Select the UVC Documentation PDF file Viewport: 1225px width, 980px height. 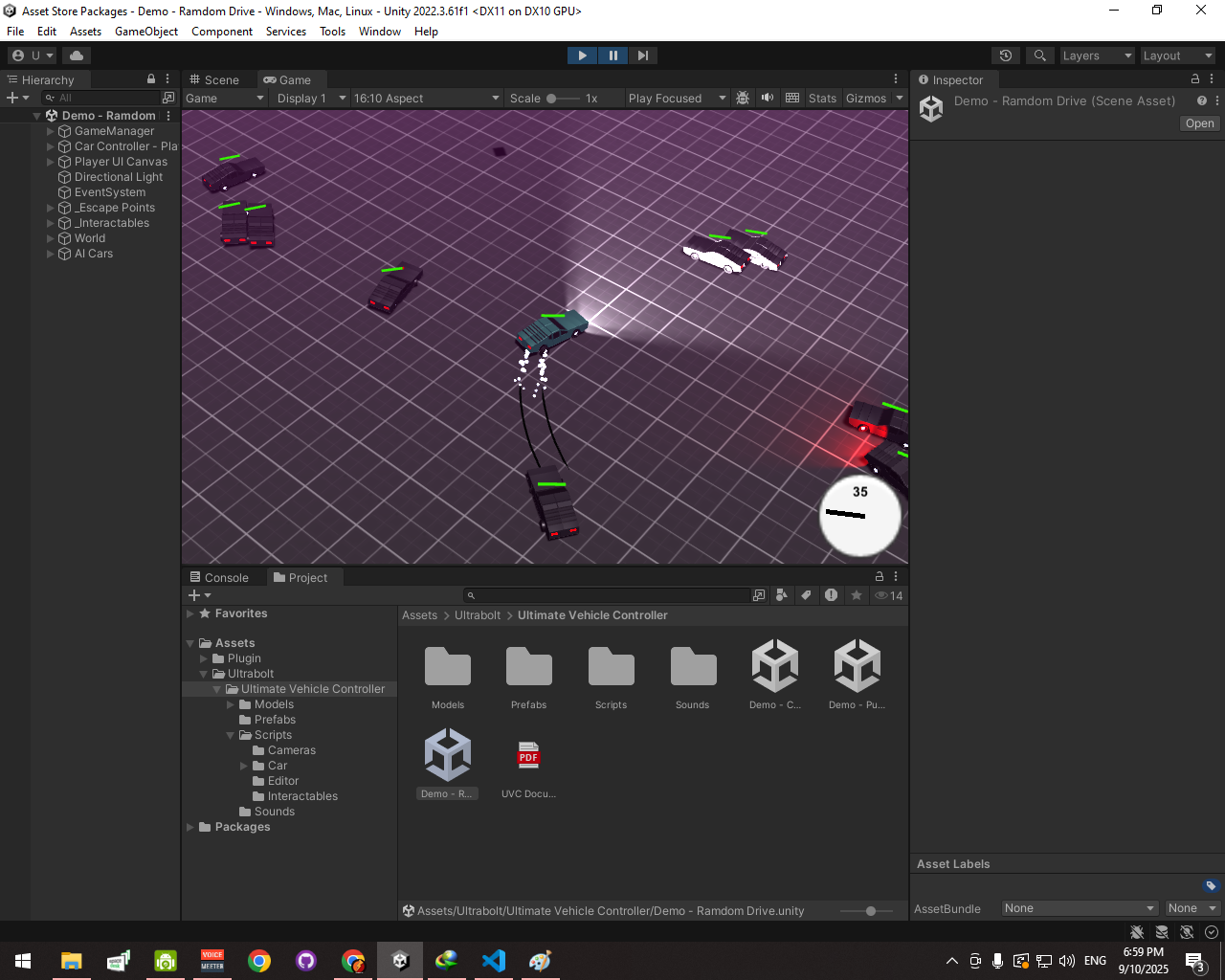(x=528, y=758)
